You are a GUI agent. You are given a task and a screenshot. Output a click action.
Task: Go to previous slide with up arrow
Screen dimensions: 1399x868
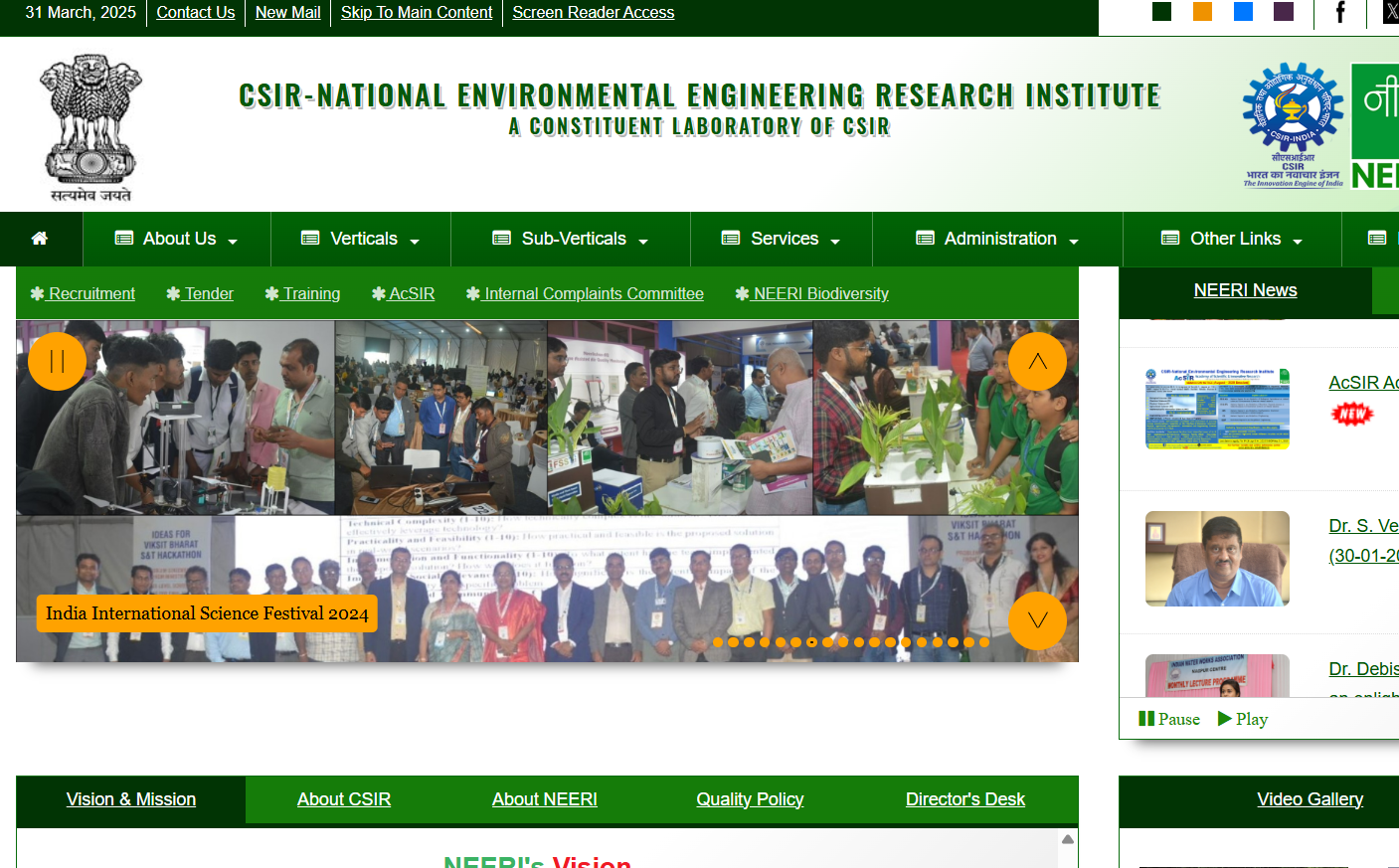tap(1037, 362)
